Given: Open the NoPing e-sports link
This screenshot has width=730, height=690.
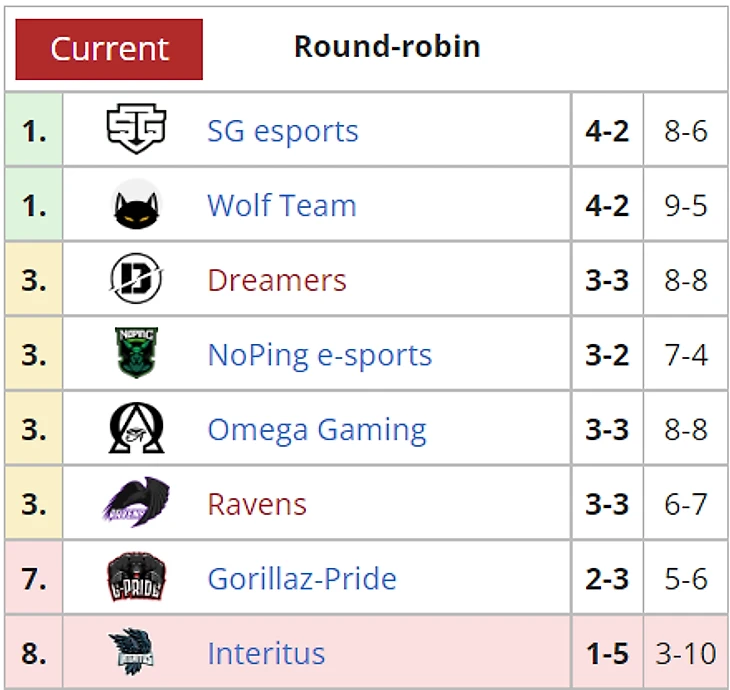Looking at the screenshot, I should pyautogui.click(x=319, y=355).
